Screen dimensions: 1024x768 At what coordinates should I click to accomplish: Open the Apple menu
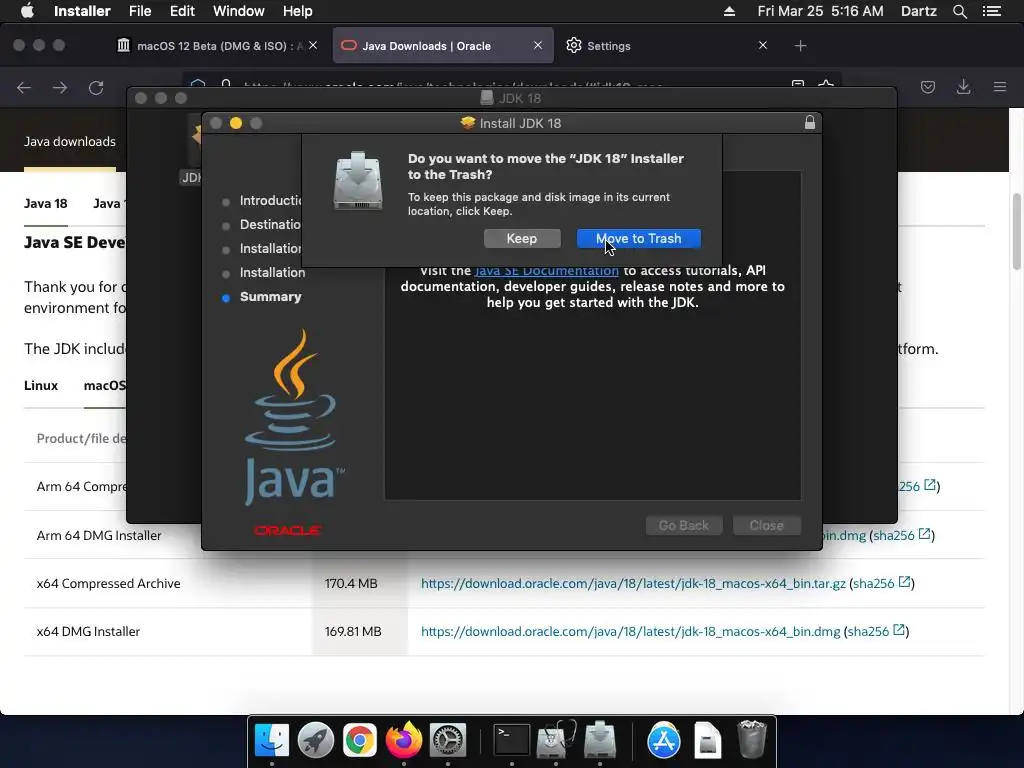tap(27, 11)
